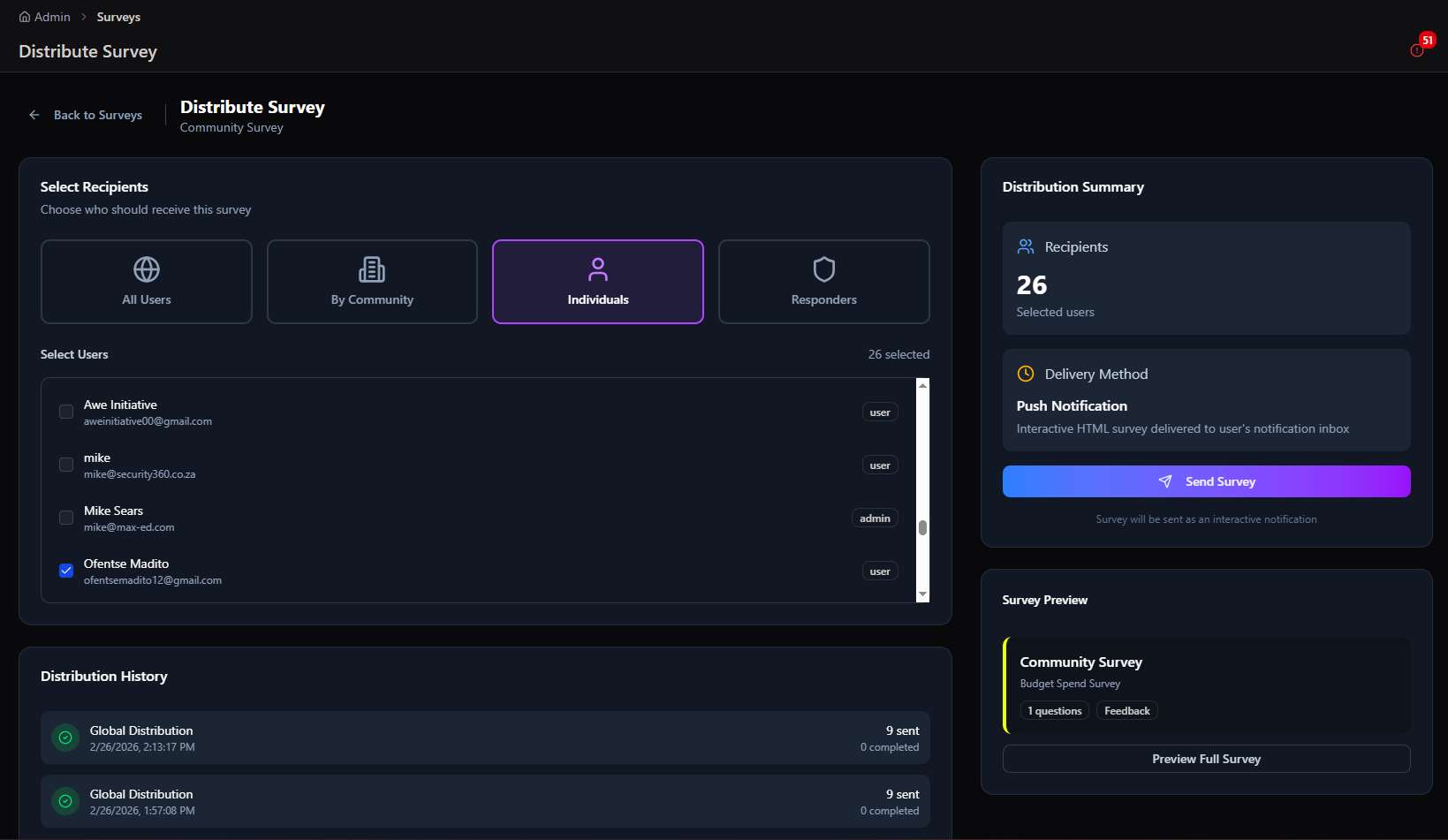Click the person icon for Individuals
The height and width of the screenshot is (840, 1448).
pyautogui.click(x=598, y=269)
